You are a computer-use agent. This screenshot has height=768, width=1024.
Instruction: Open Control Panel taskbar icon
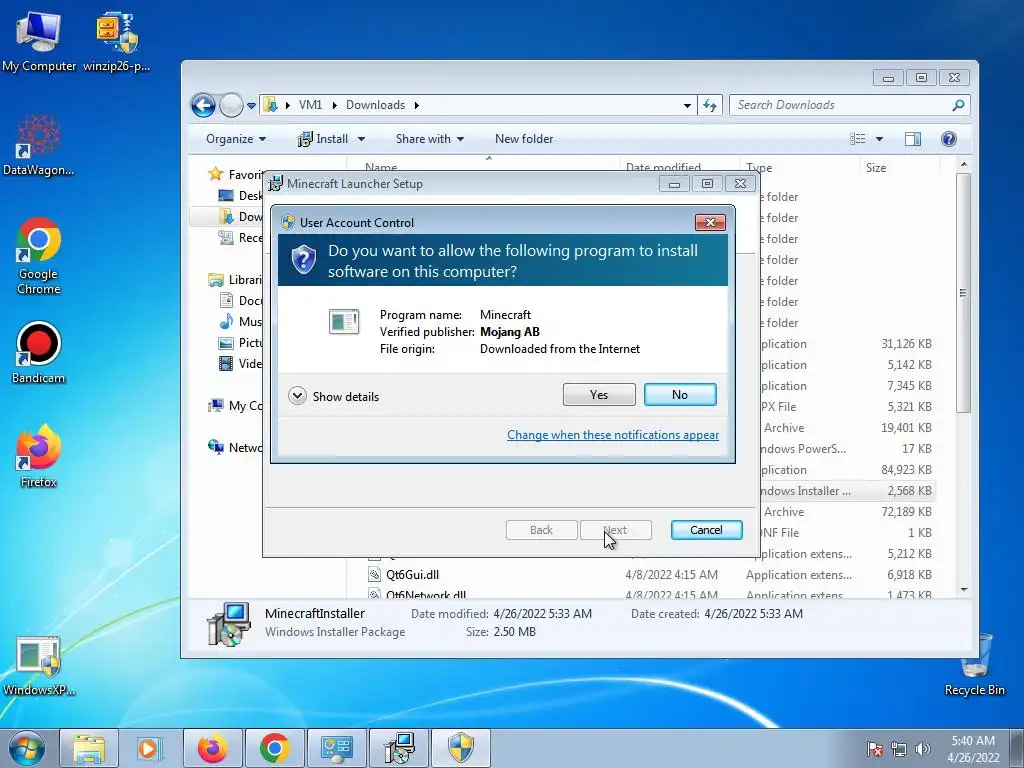tap(336, 748)
